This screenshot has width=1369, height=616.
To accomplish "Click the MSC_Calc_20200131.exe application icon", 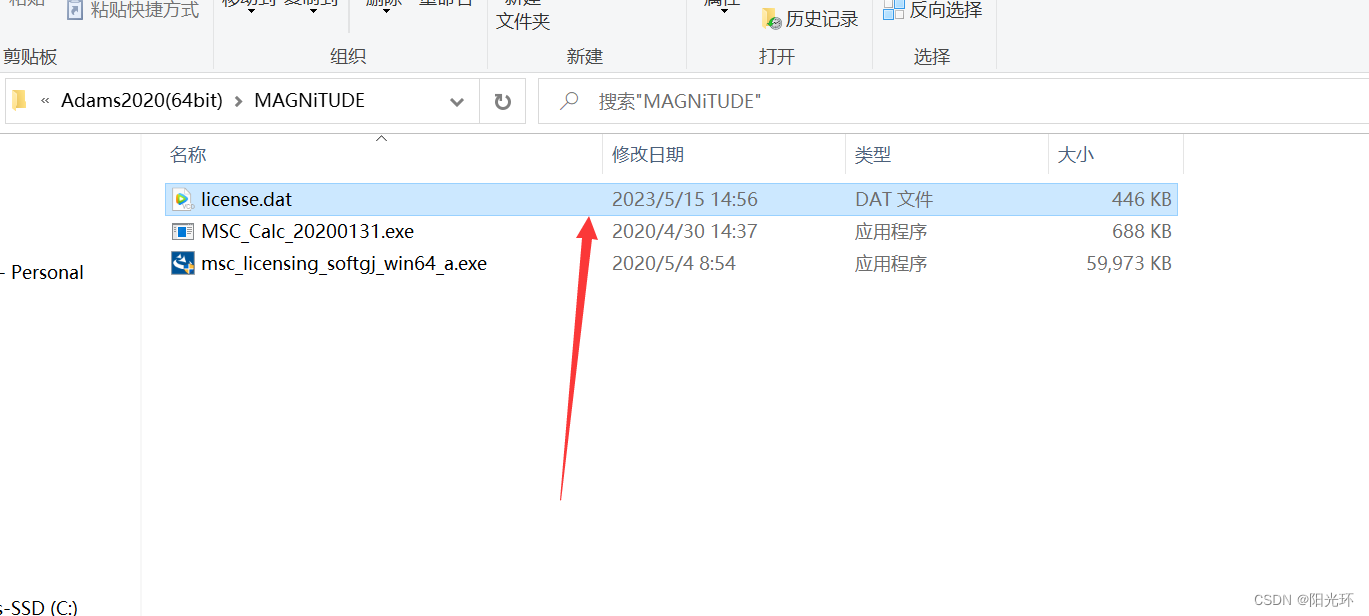I will 182,231.
